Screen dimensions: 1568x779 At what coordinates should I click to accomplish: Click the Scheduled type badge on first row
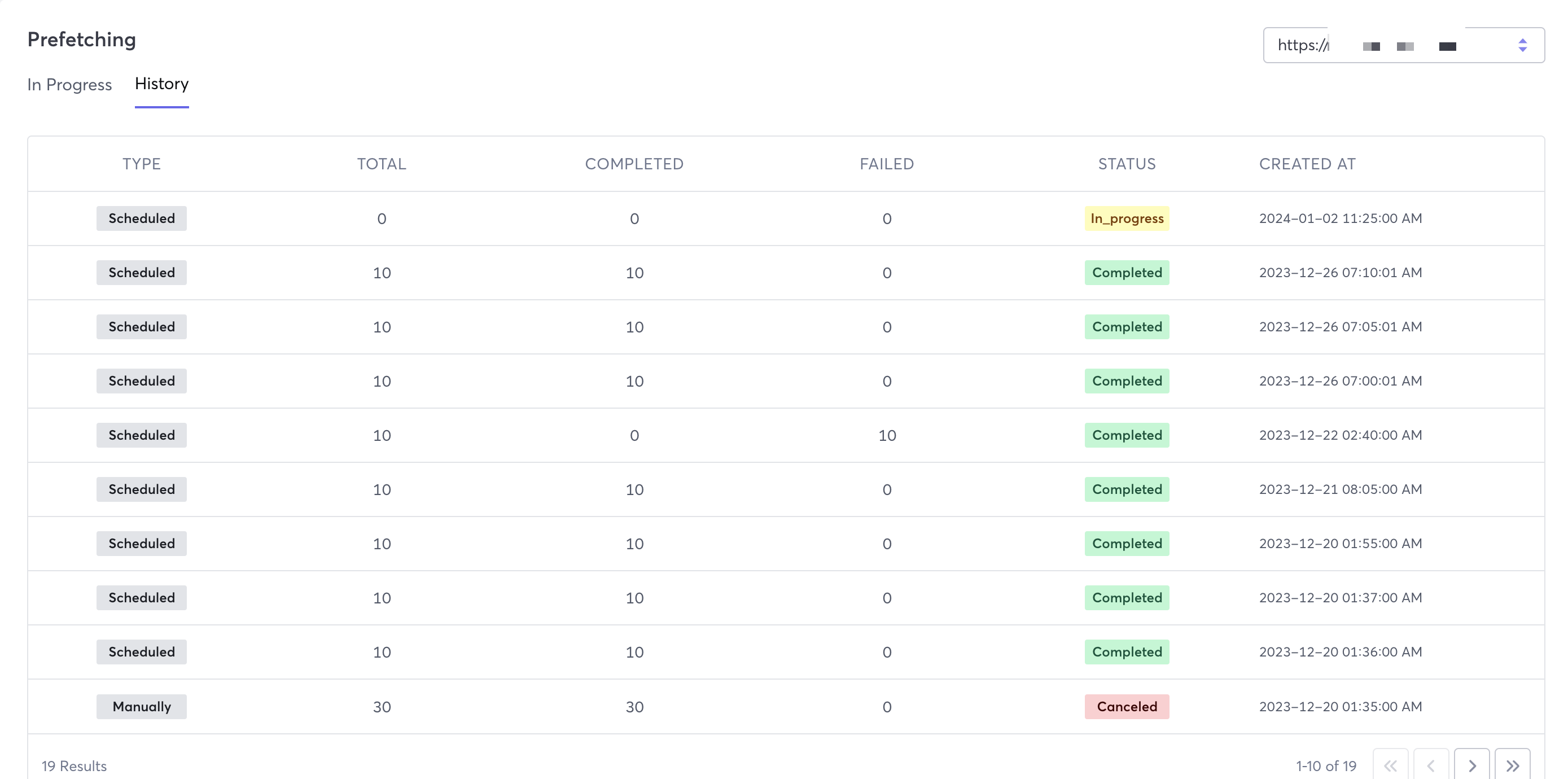tap(141, 217)
